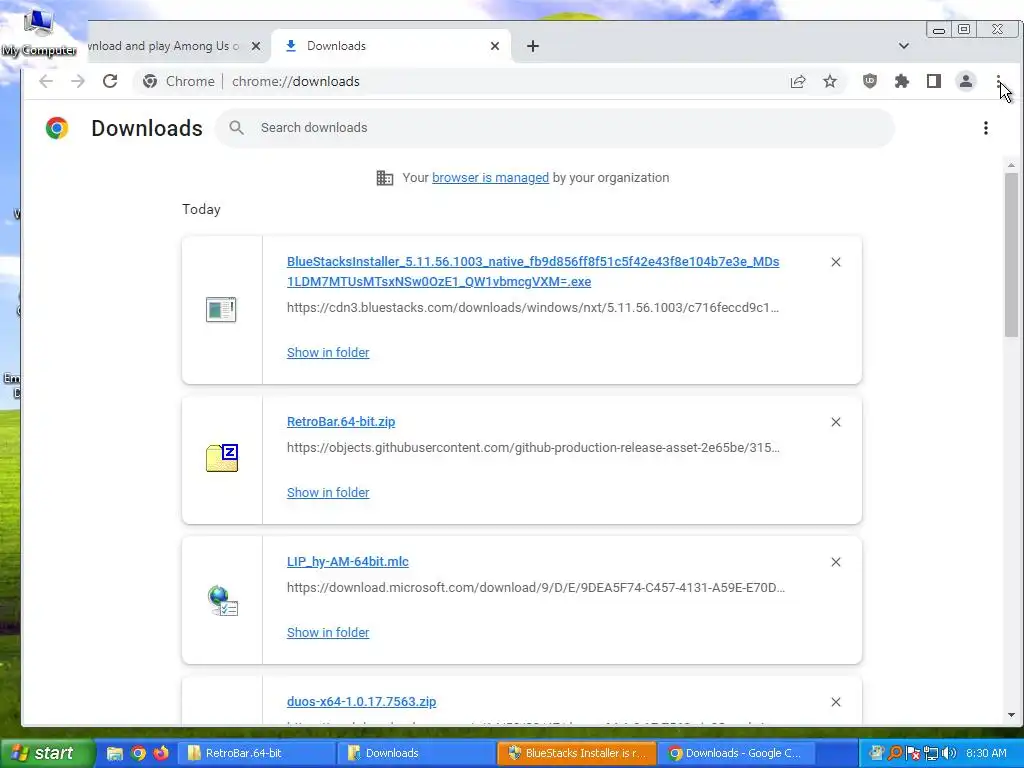Click the download.microsoft.com source URL text

tap(536, 588)
